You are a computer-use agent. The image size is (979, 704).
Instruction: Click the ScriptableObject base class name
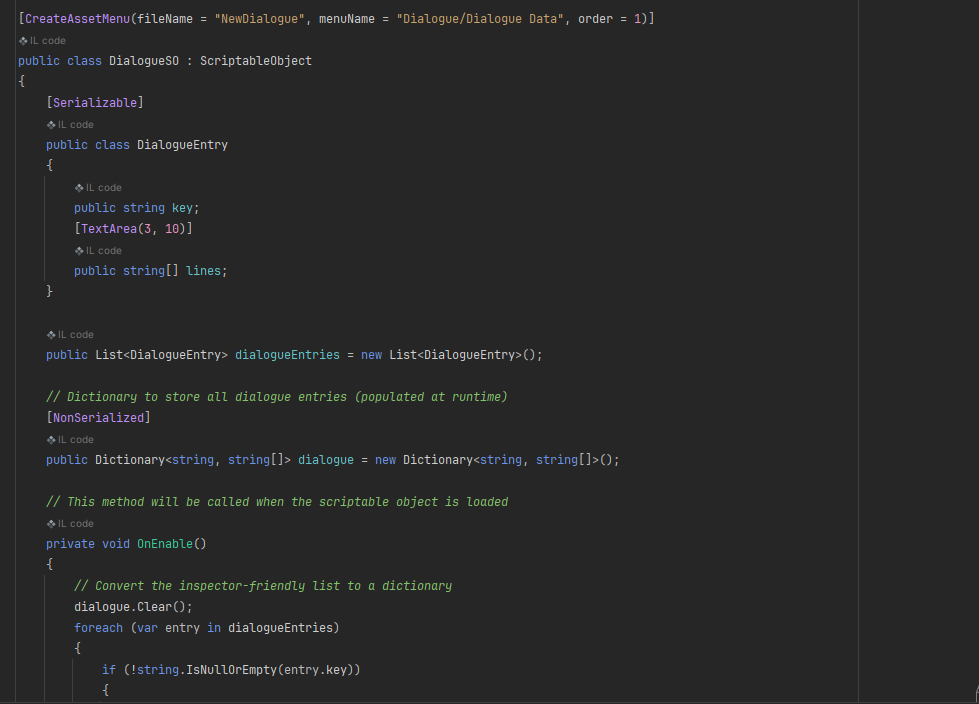[256, 61]
